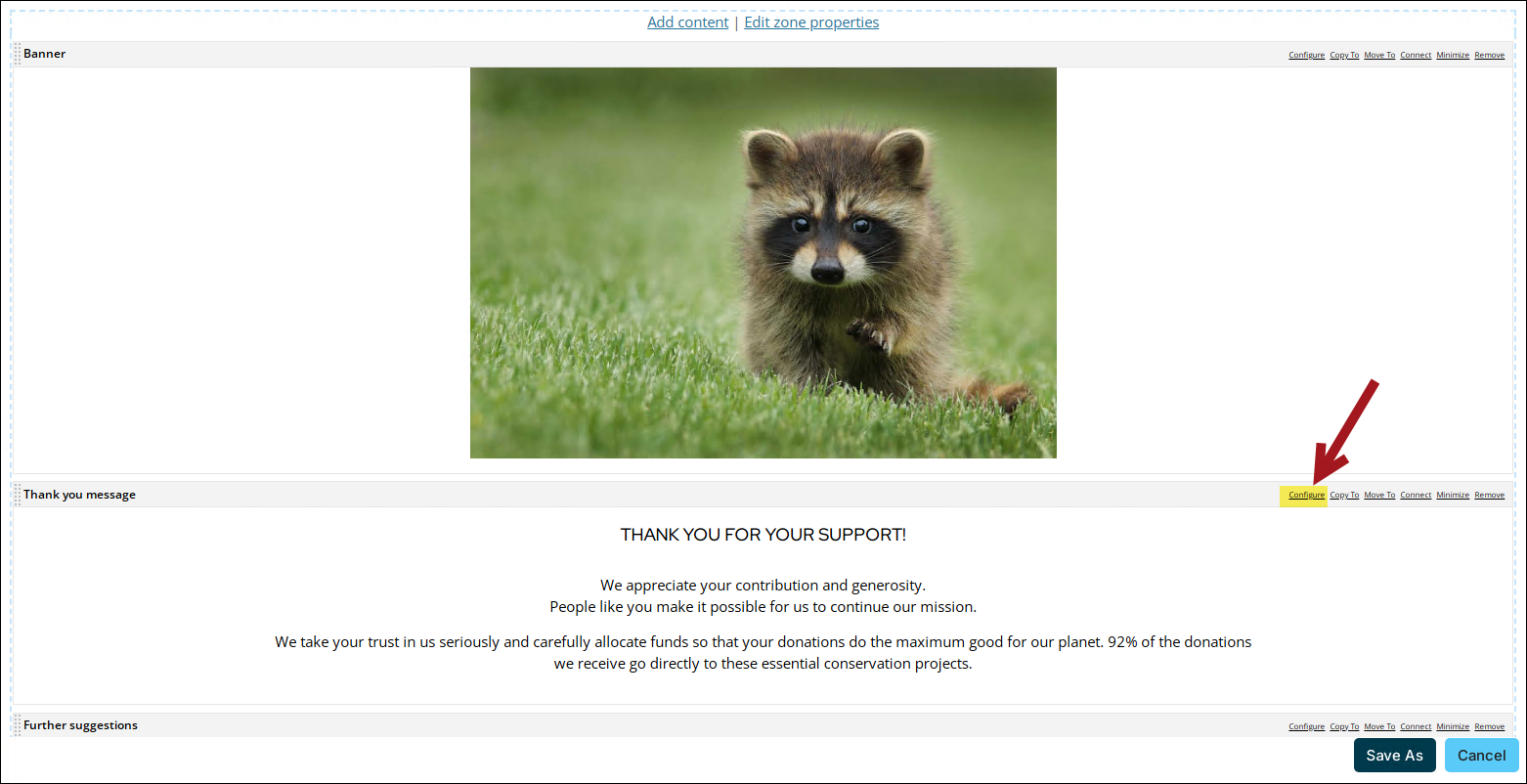Grab the Banner drag handle icon
This screenshot has height=784, width=1527.
point(18,54)
